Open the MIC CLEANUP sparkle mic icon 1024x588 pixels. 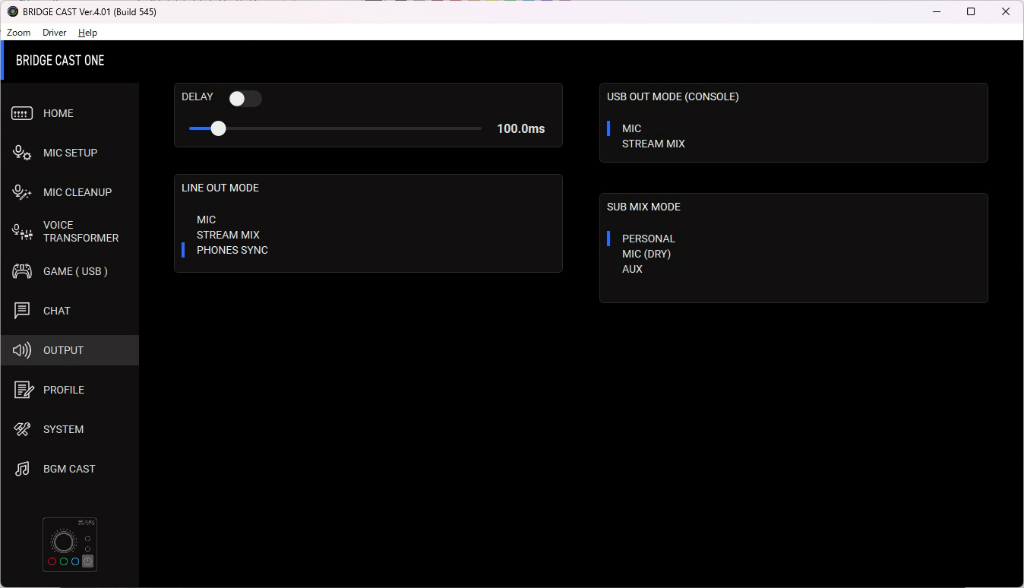(22, 192)
